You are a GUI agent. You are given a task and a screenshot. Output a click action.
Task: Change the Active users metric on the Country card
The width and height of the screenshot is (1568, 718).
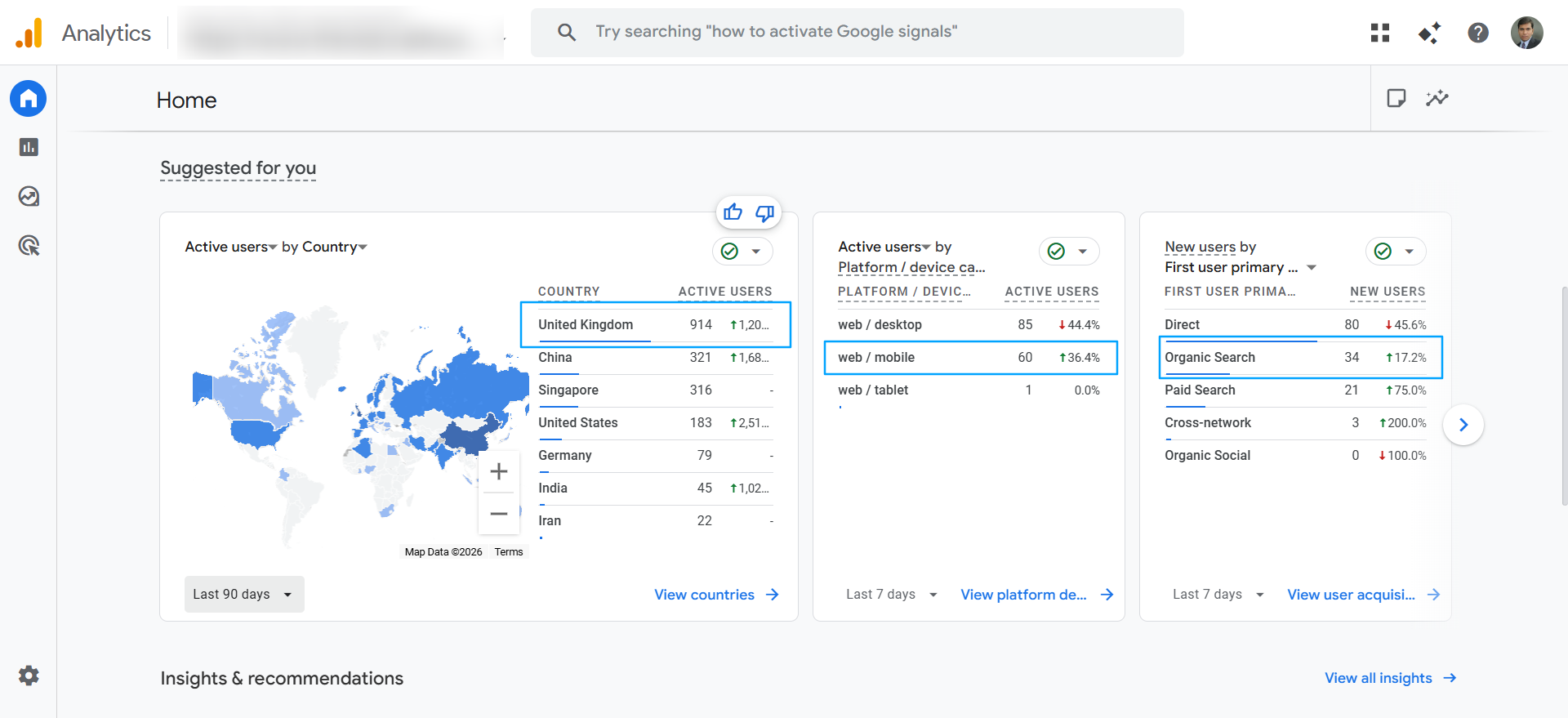(x=231, y=247)
